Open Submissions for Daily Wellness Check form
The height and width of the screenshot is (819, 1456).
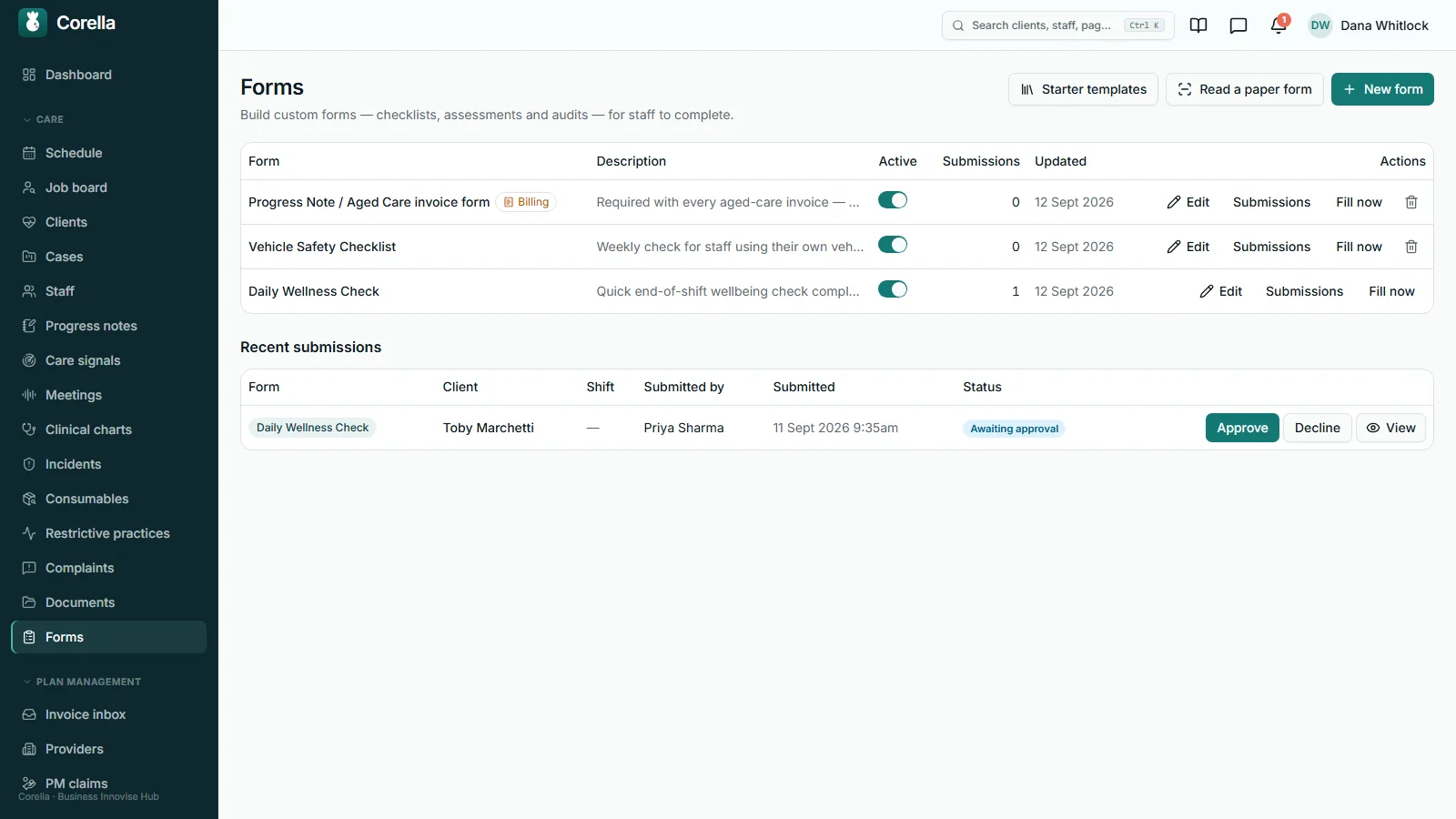pyautogui.click(x=1304, y=291)
